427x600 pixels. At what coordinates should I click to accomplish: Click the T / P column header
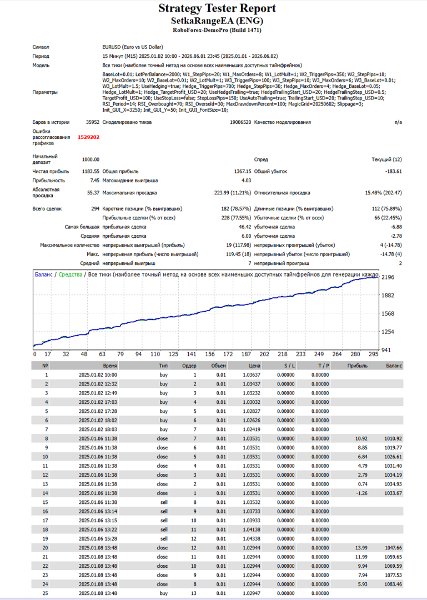(324, 366)
